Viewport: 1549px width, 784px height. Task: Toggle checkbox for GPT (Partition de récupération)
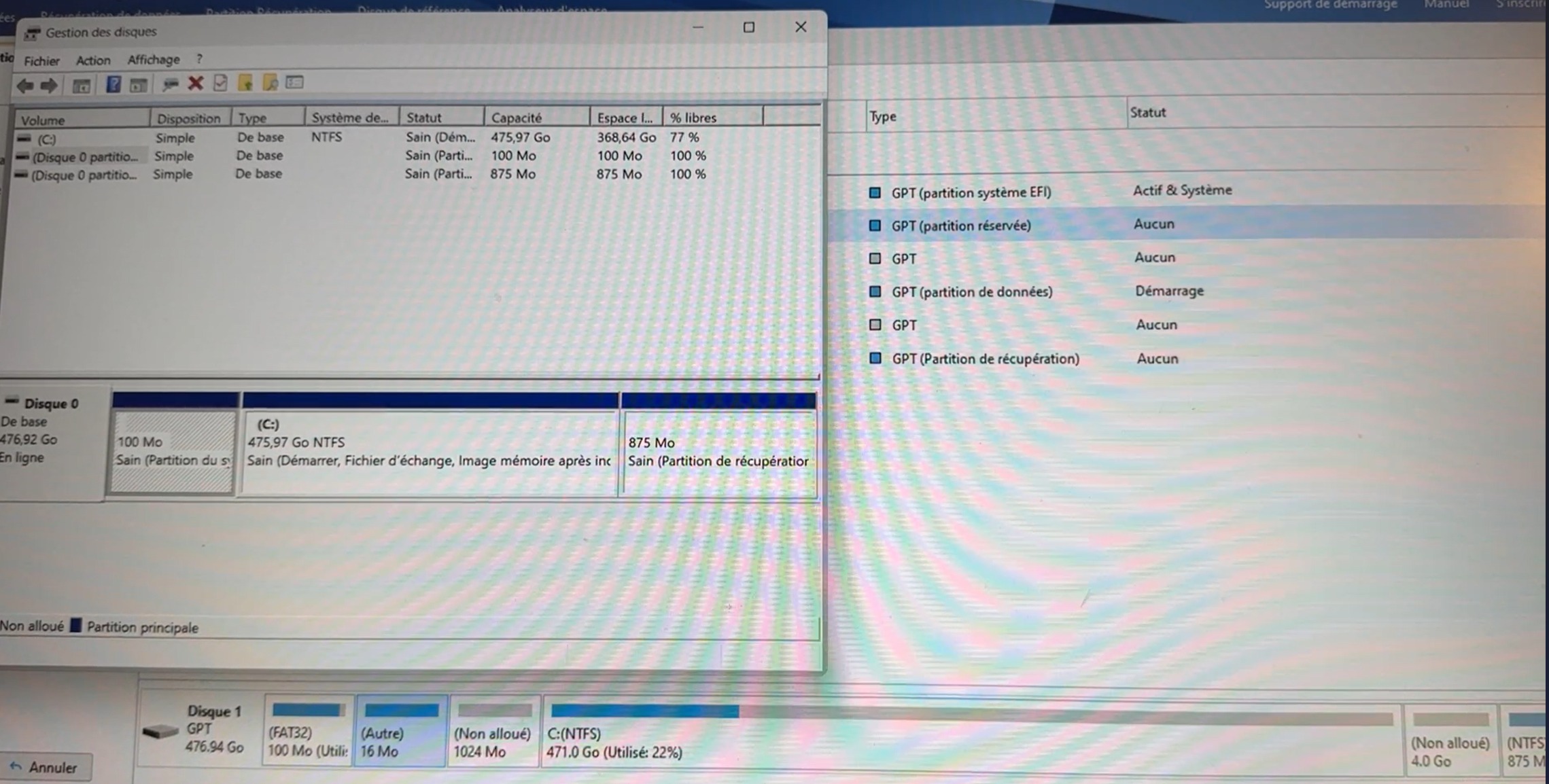(x=875, y=358)
